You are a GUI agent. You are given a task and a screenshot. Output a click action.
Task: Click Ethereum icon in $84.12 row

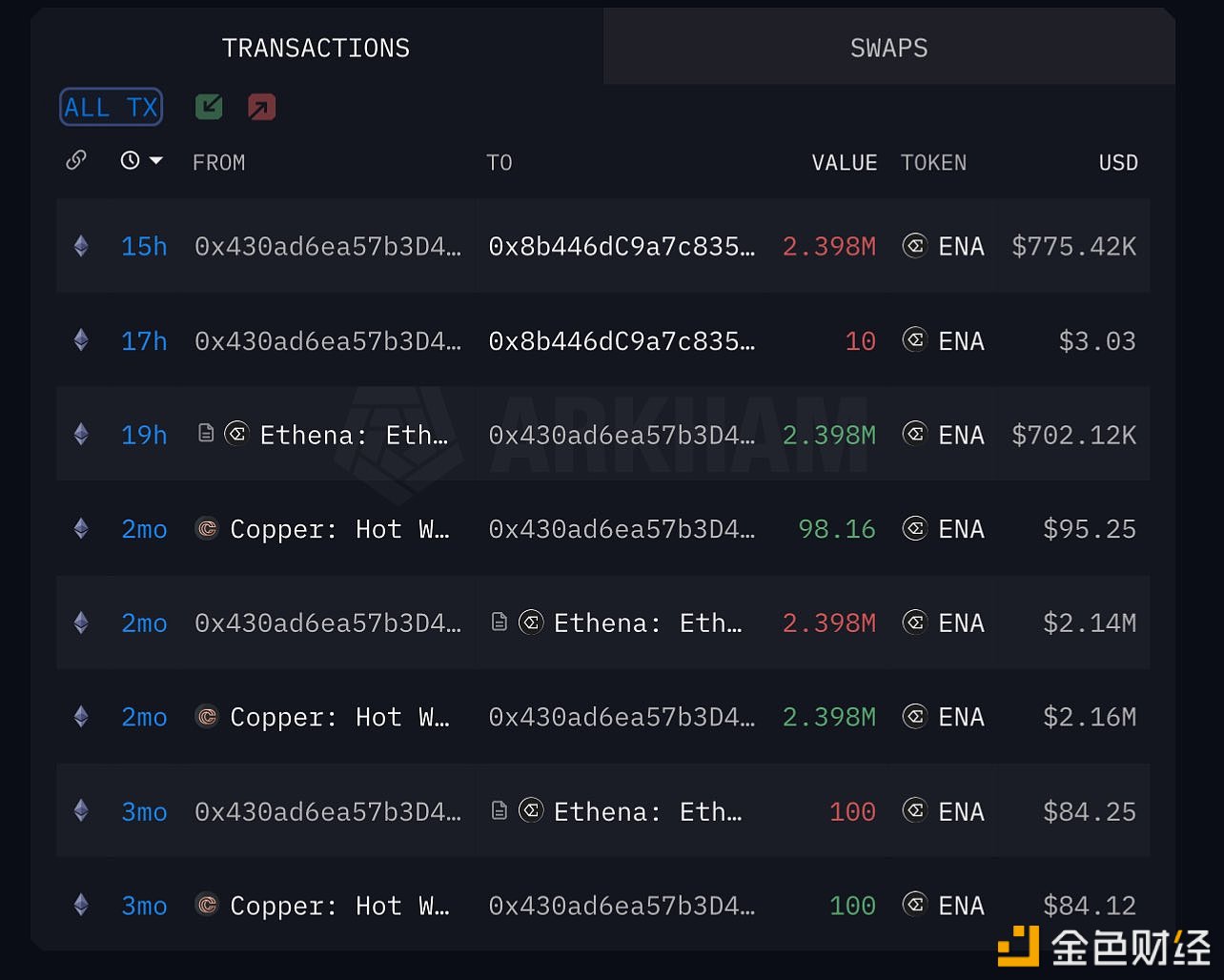(x=81, y=905)
